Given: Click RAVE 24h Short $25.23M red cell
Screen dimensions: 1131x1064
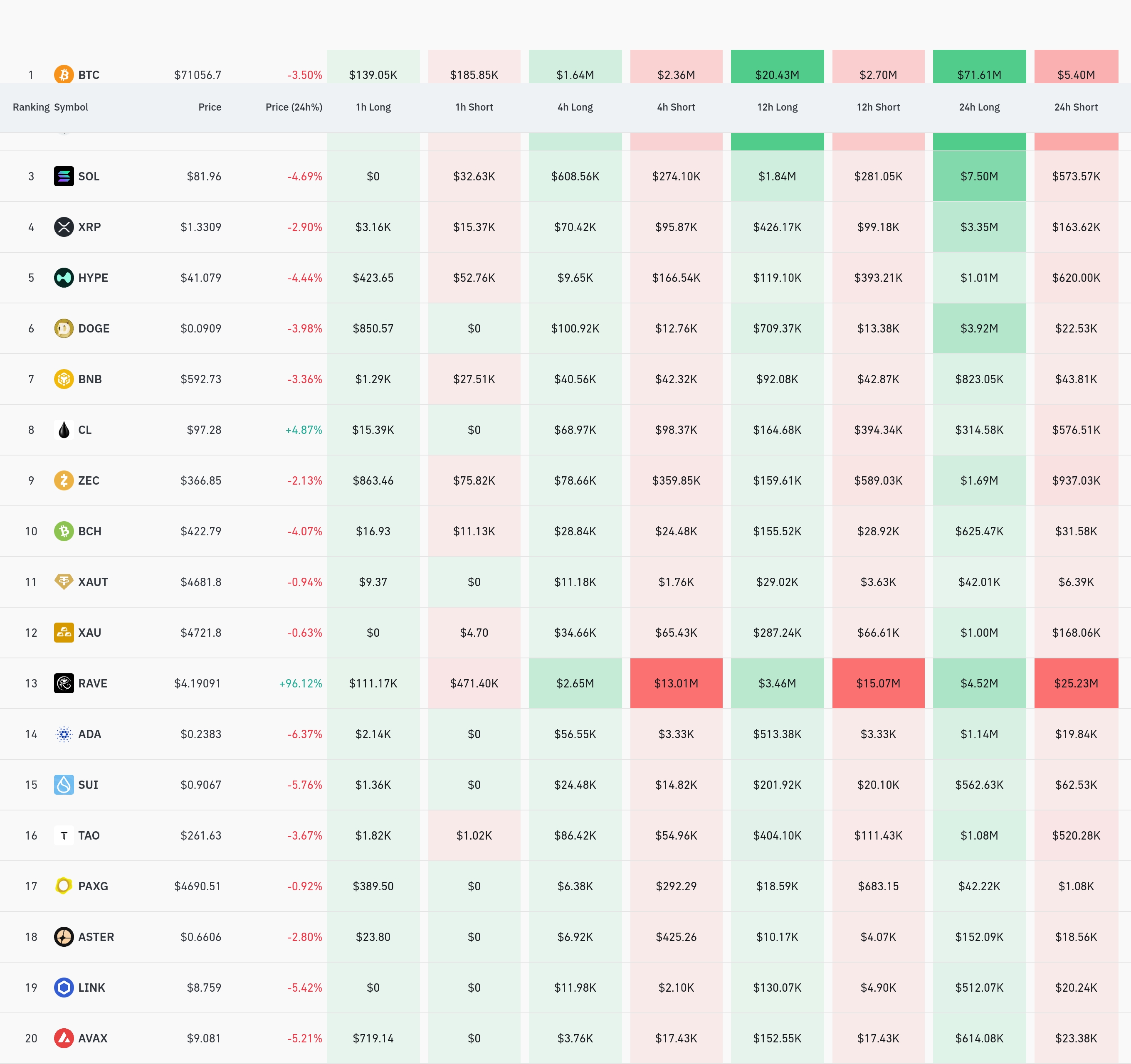Looking at the screenshot, I should tap(1075, 683).
